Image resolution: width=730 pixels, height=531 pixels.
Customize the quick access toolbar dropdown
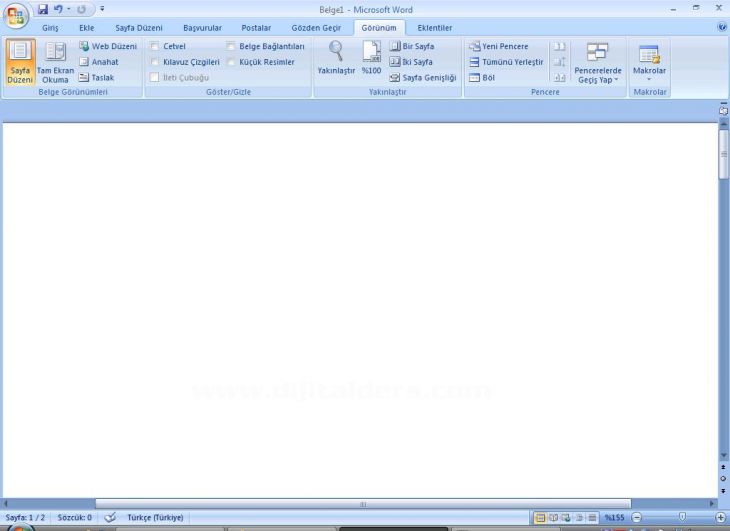coord(102,9)
